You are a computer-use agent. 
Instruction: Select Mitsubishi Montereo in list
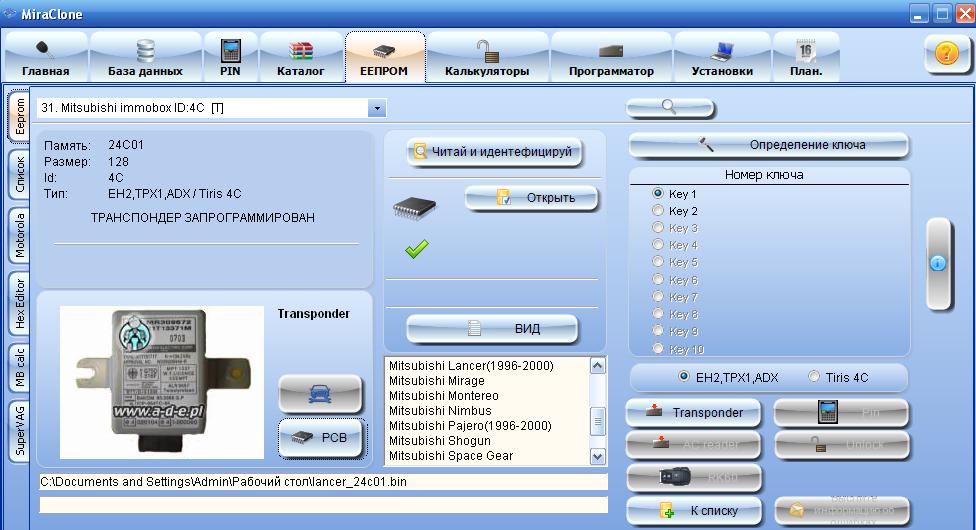pos(444,395)
